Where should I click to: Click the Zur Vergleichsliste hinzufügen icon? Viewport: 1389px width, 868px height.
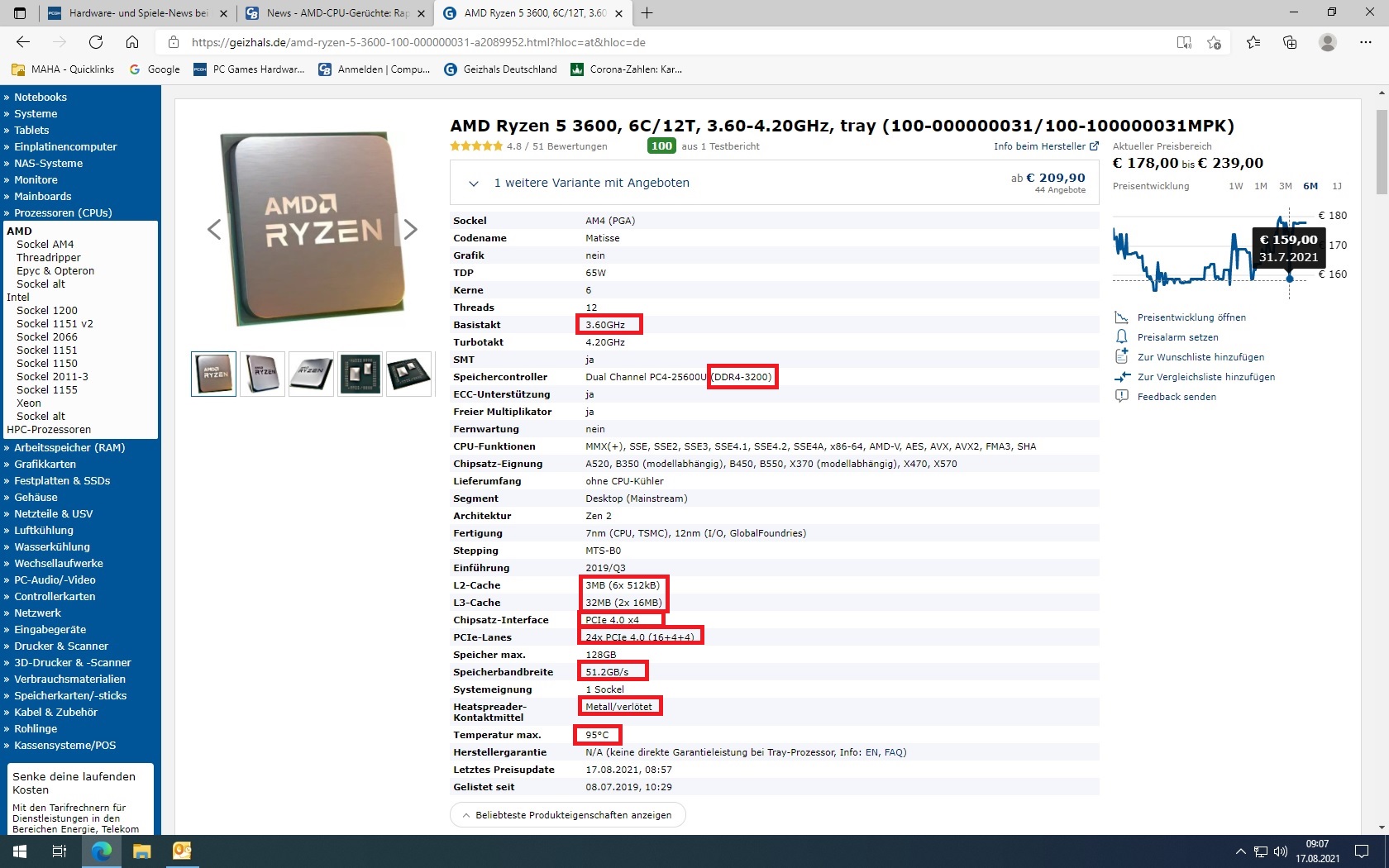[1122, 377]
